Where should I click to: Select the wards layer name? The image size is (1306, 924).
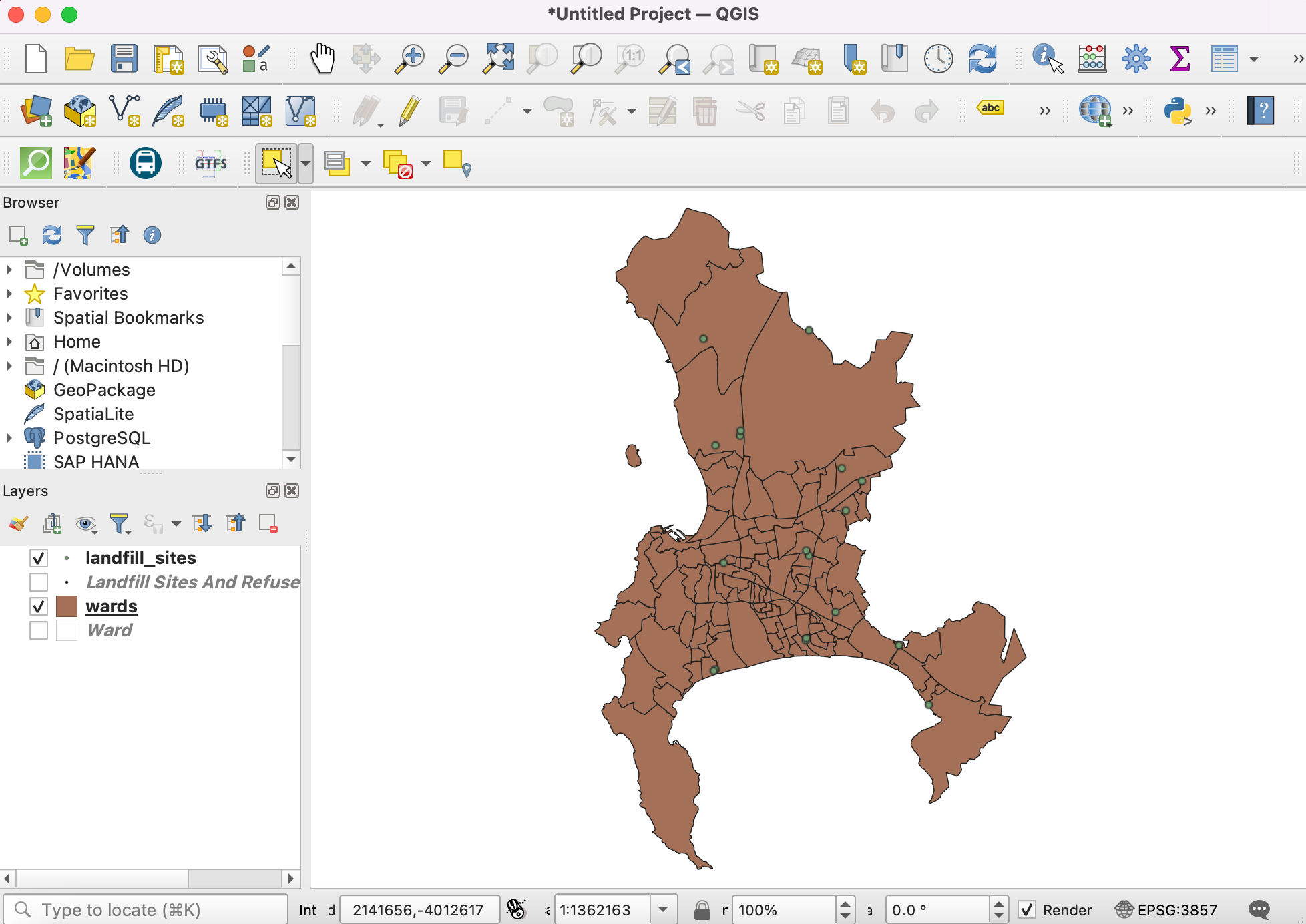tap(112, 606)
